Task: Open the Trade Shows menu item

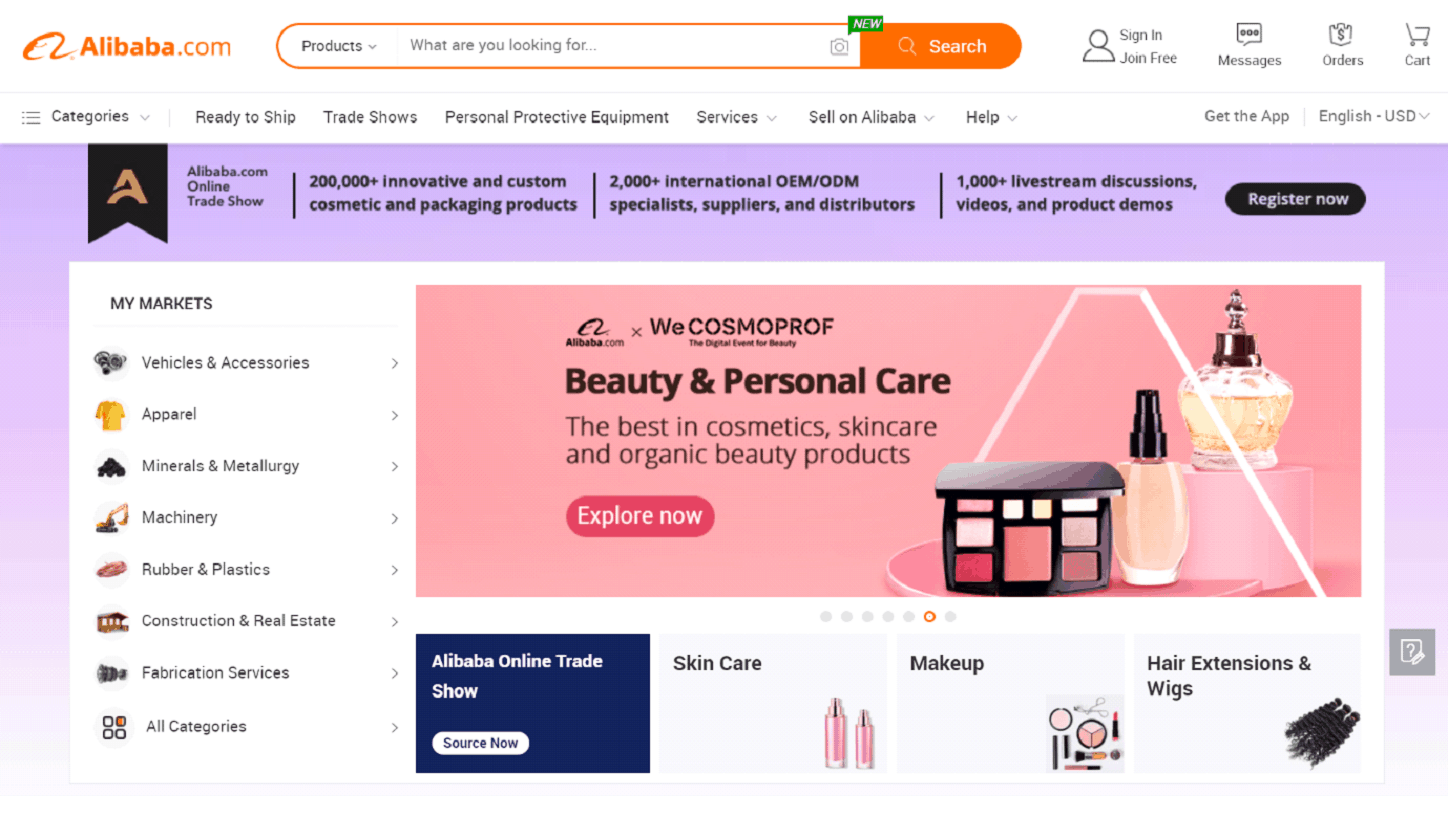Action: 370,117
